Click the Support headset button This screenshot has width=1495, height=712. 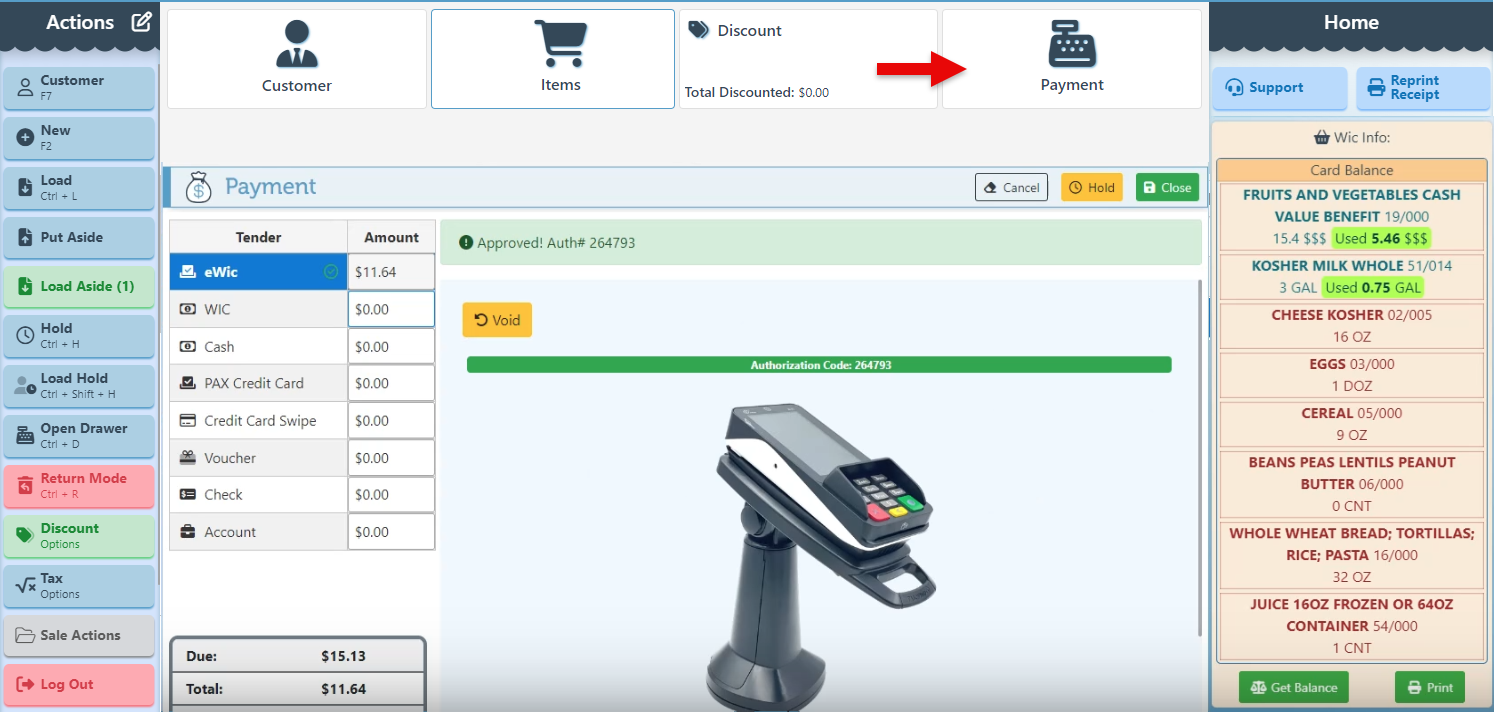click(x=1279, y=88)
